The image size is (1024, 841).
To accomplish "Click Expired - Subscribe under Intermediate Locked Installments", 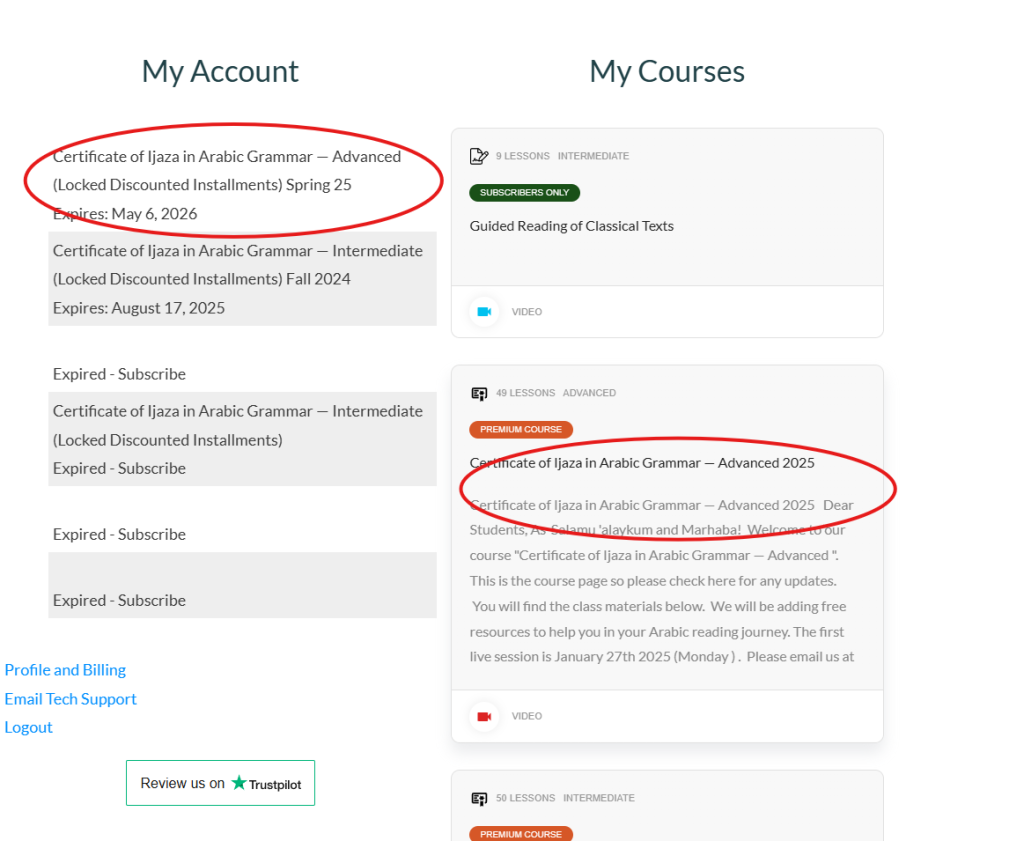I will coord(119,469).
